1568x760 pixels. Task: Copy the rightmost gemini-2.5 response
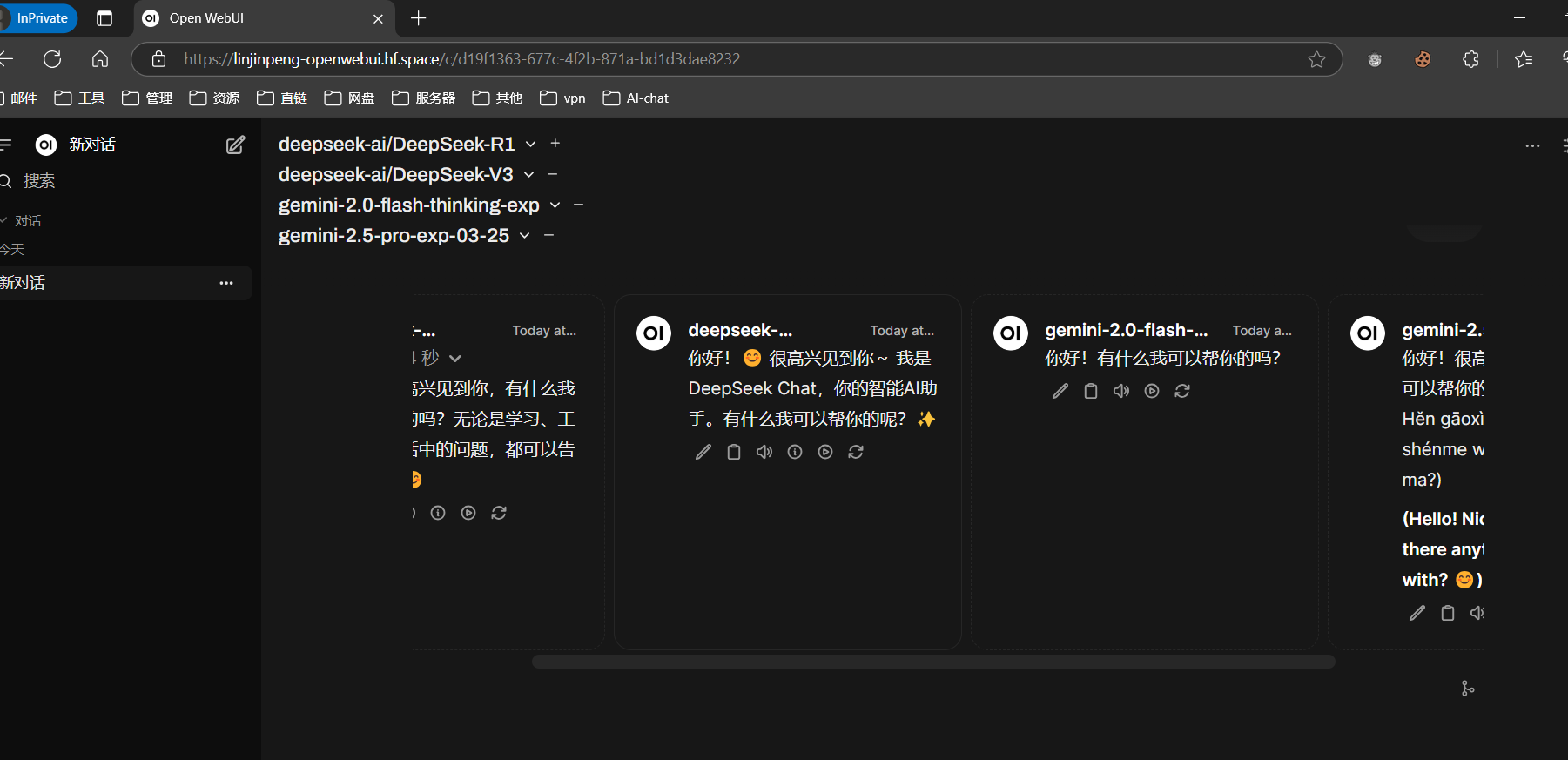[1448, 613]
